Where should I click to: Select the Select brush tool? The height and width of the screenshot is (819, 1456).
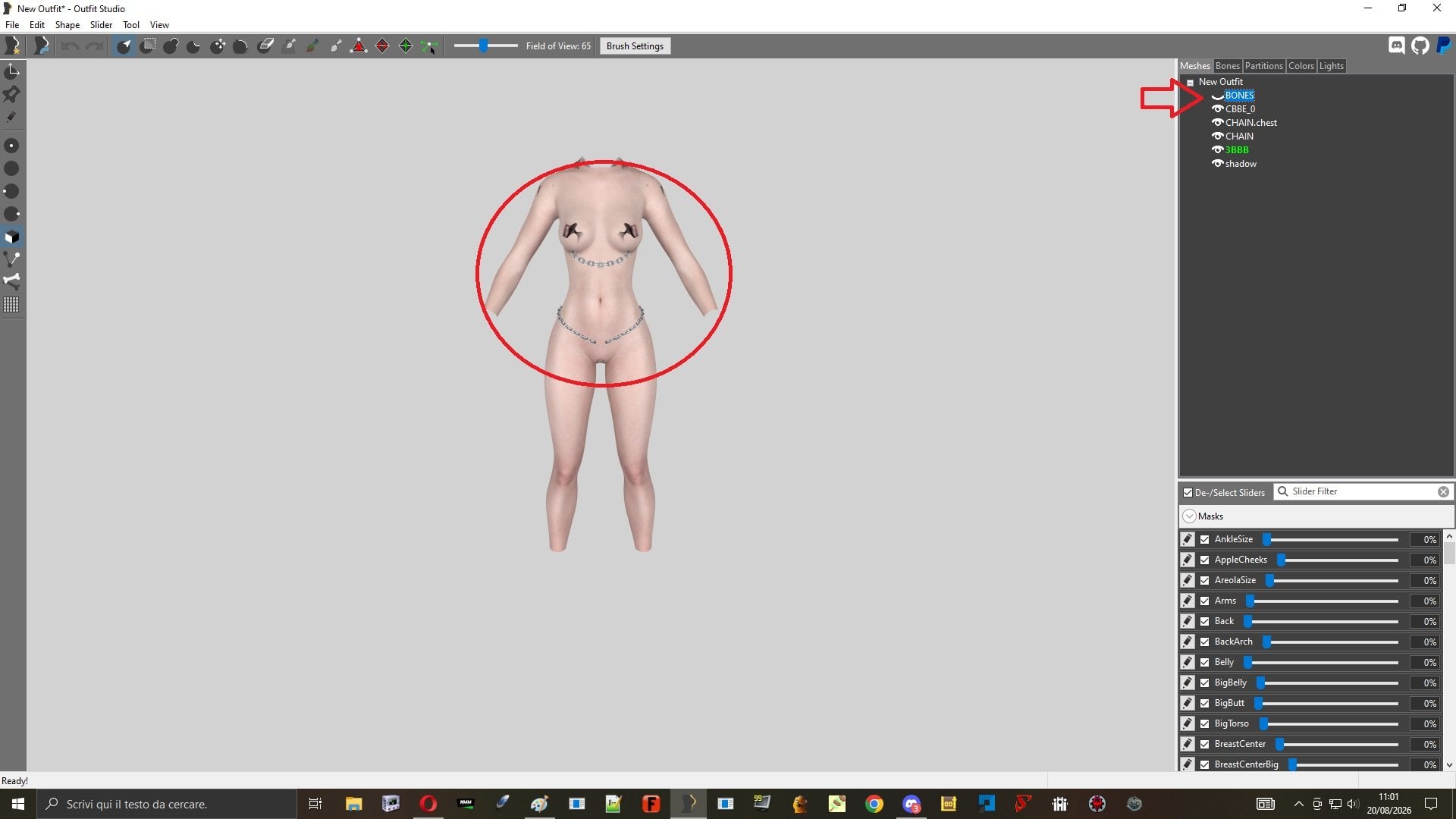[x=124, y=46]
